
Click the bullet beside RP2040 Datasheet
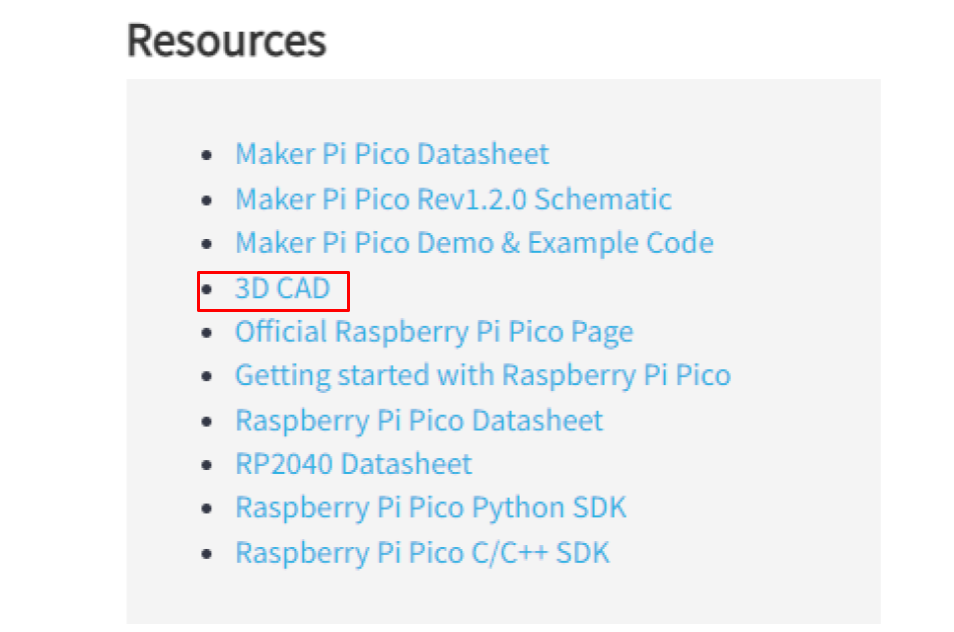pos(207,465)
